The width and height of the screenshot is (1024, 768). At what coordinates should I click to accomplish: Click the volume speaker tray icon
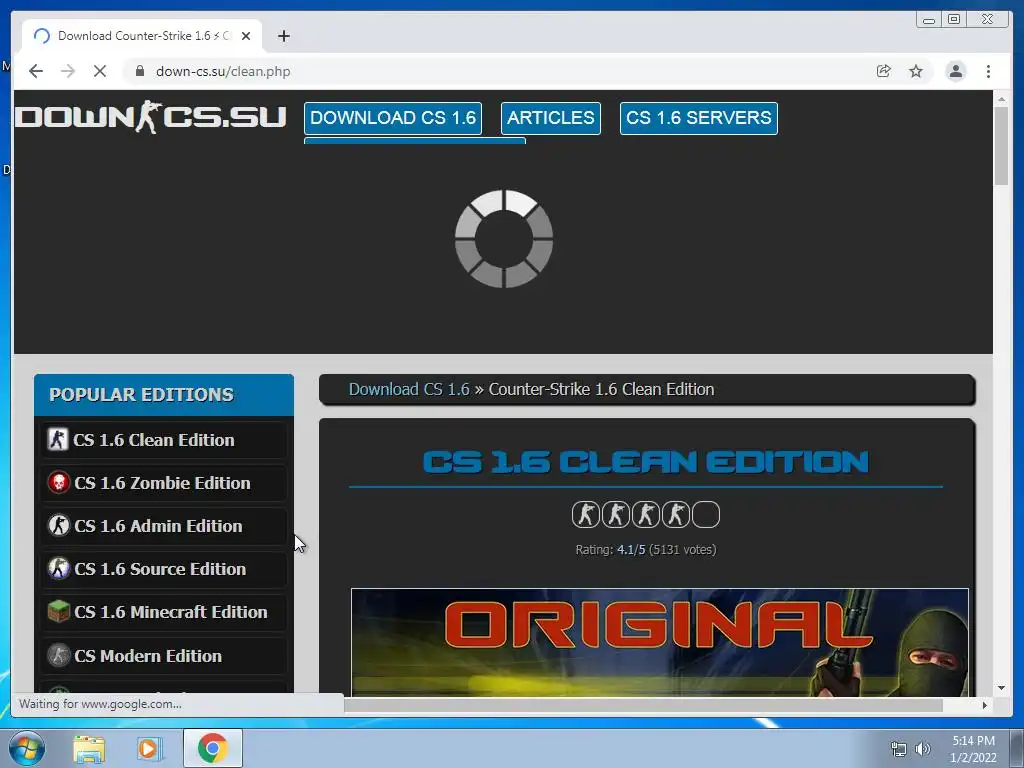(x=923, y=750)
